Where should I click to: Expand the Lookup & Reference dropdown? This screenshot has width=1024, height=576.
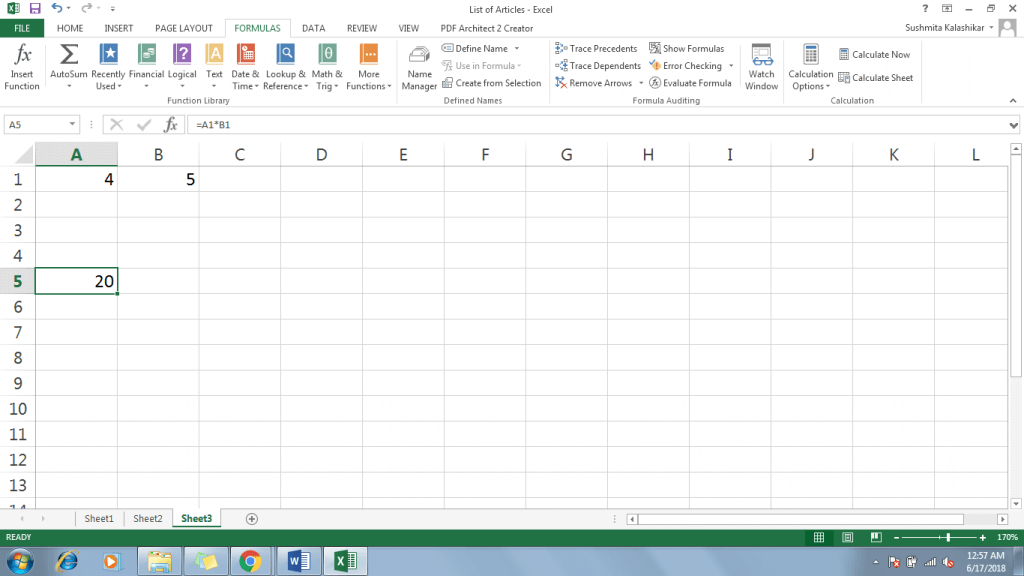pos(285,66)
